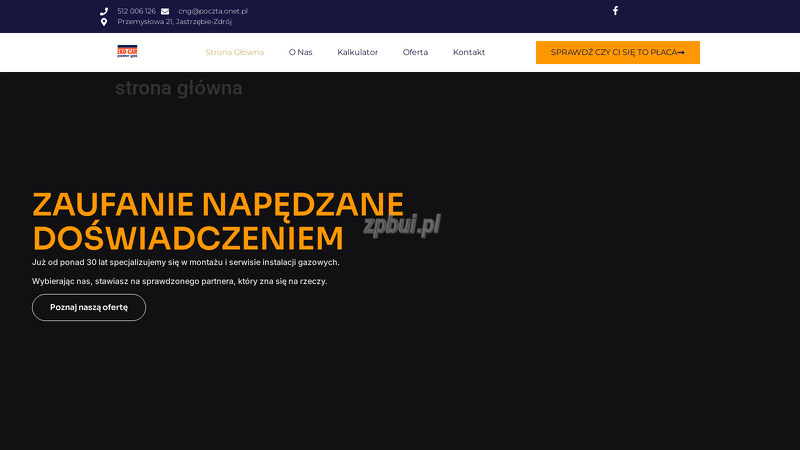Click the zpbui.pl watermark text

click(402, 225)
